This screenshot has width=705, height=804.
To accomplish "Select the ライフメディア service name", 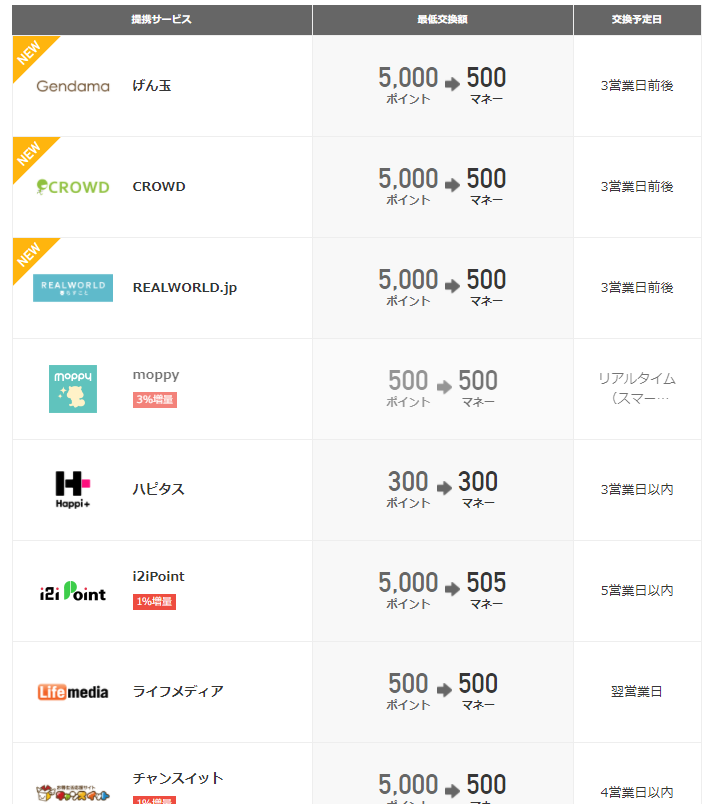I will (x=178, y=691).
